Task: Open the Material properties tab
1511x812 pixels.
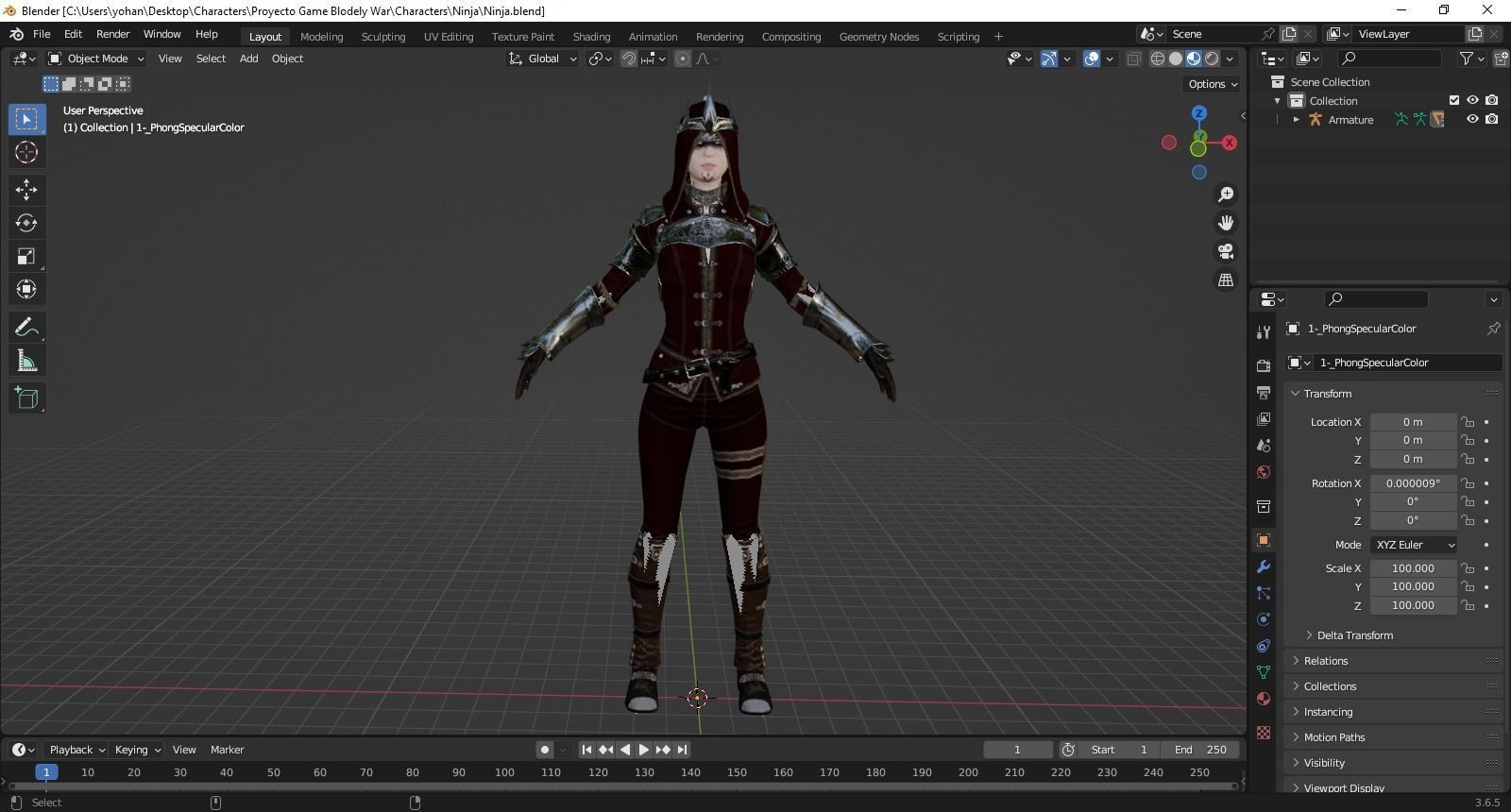Action: pyautogui.click(x=1264, y=699)
